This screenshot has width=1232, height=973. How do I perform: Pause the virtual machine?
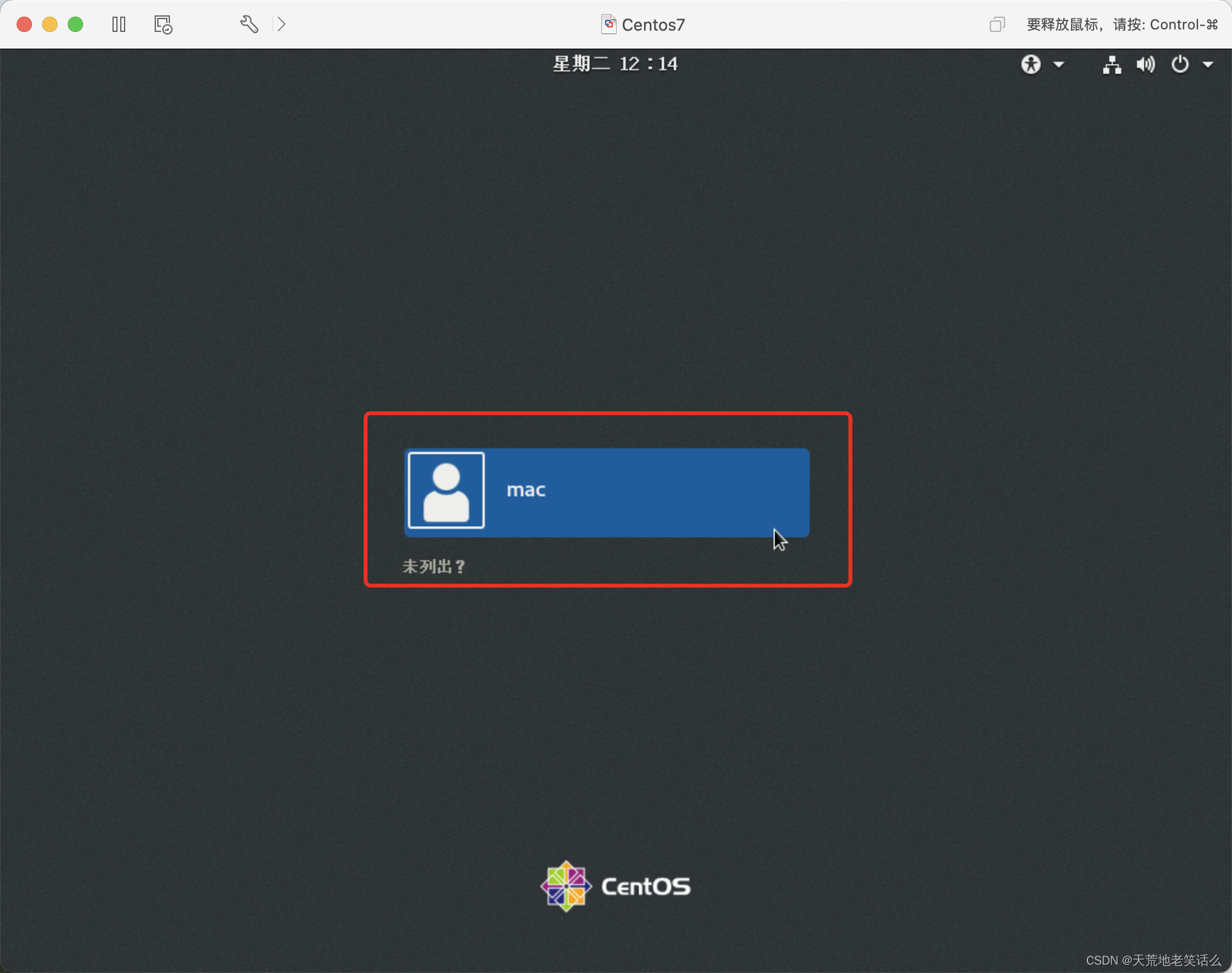click(x=119, y=25)
